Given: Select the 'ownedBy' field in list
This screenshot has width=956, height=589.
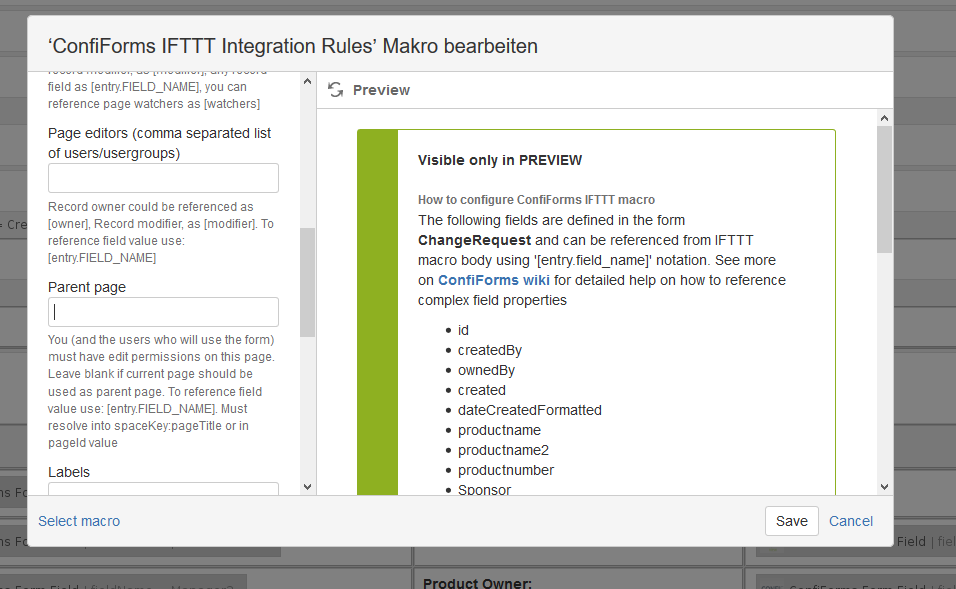Looking at the screenshot, I should [x=486, y=371].
